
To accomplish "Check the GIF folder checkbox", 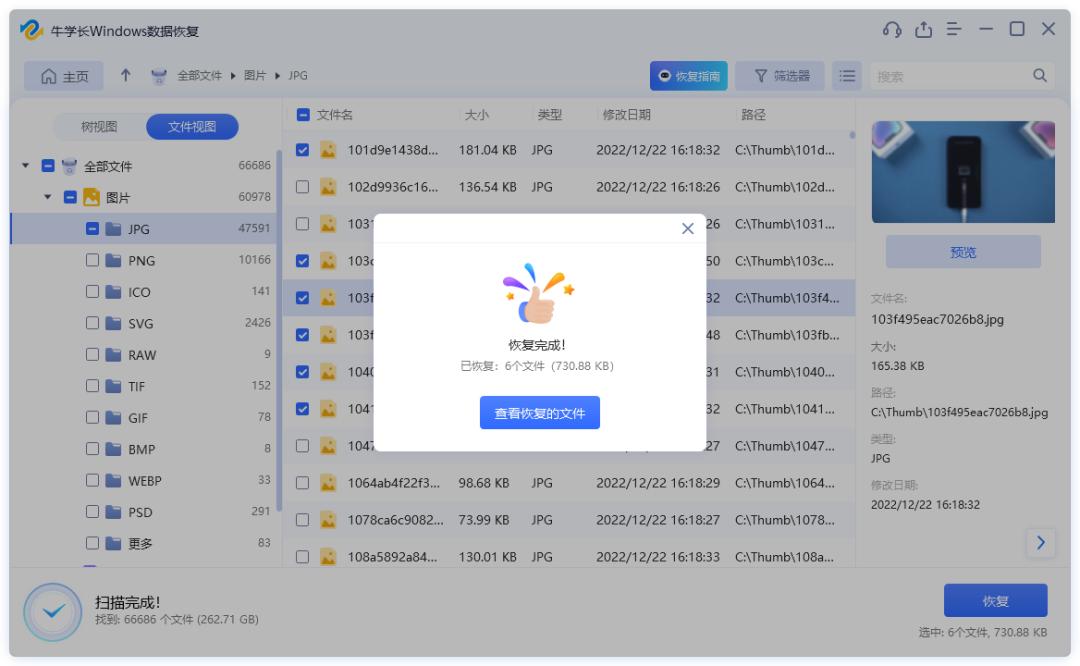I will (x=92, y=417).
